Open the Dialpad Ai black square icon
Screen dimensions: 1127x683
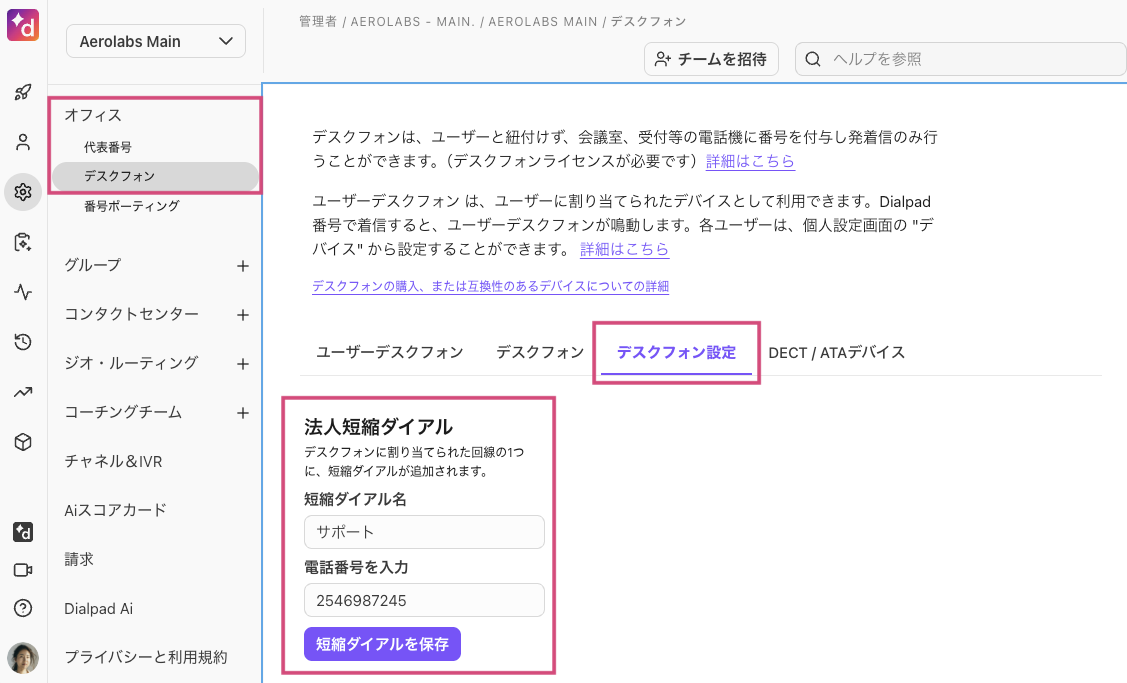[x=23, y=532]
